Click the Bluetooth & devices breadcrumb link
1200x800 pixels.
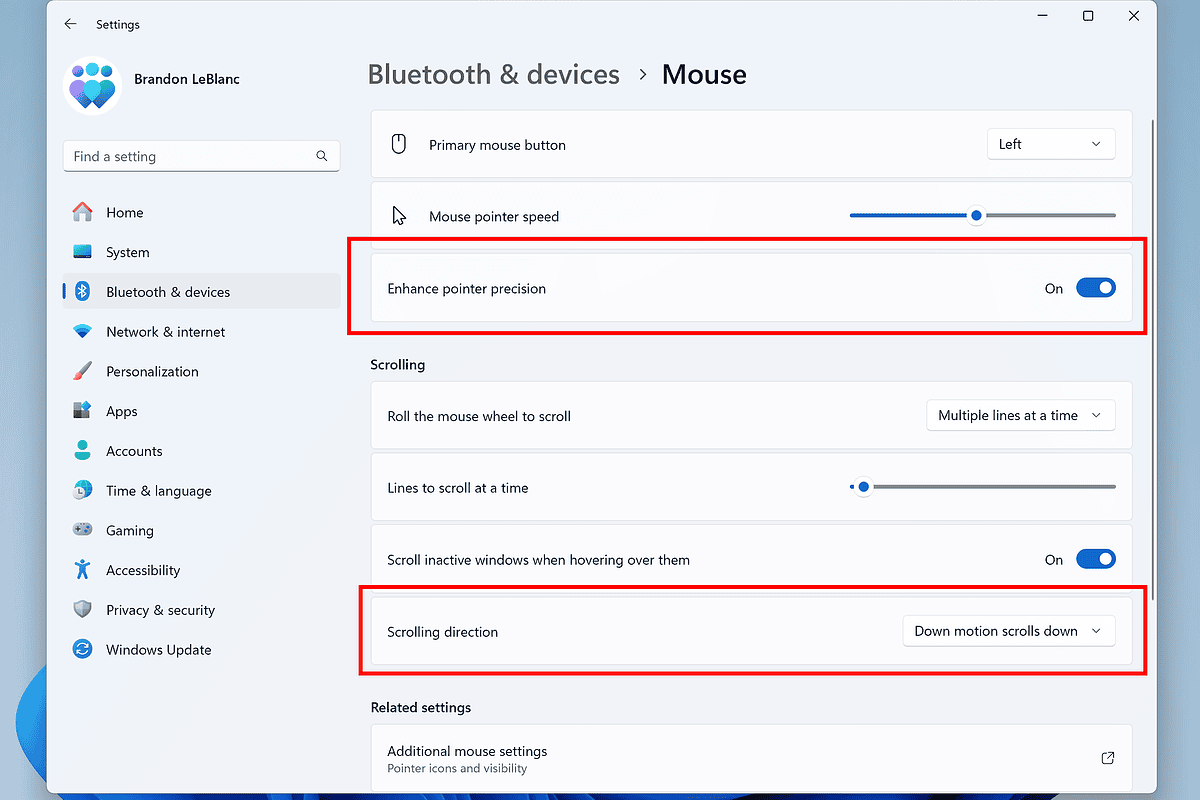click(494, 75)
